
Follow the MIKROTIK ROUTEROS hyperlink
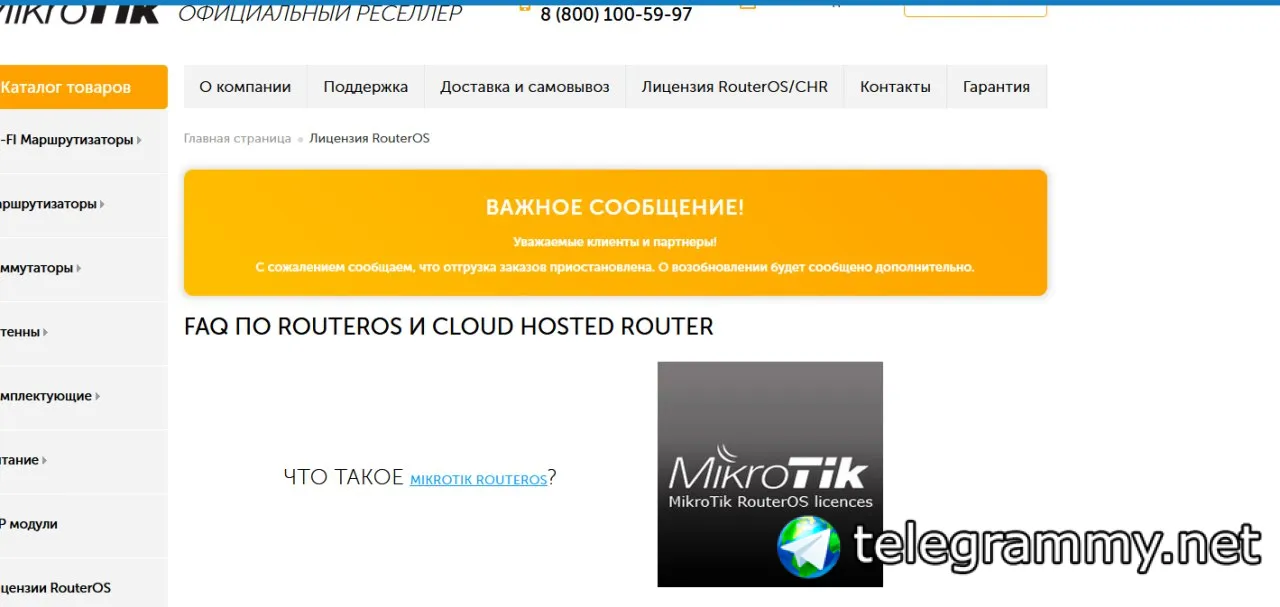point(478,480)
